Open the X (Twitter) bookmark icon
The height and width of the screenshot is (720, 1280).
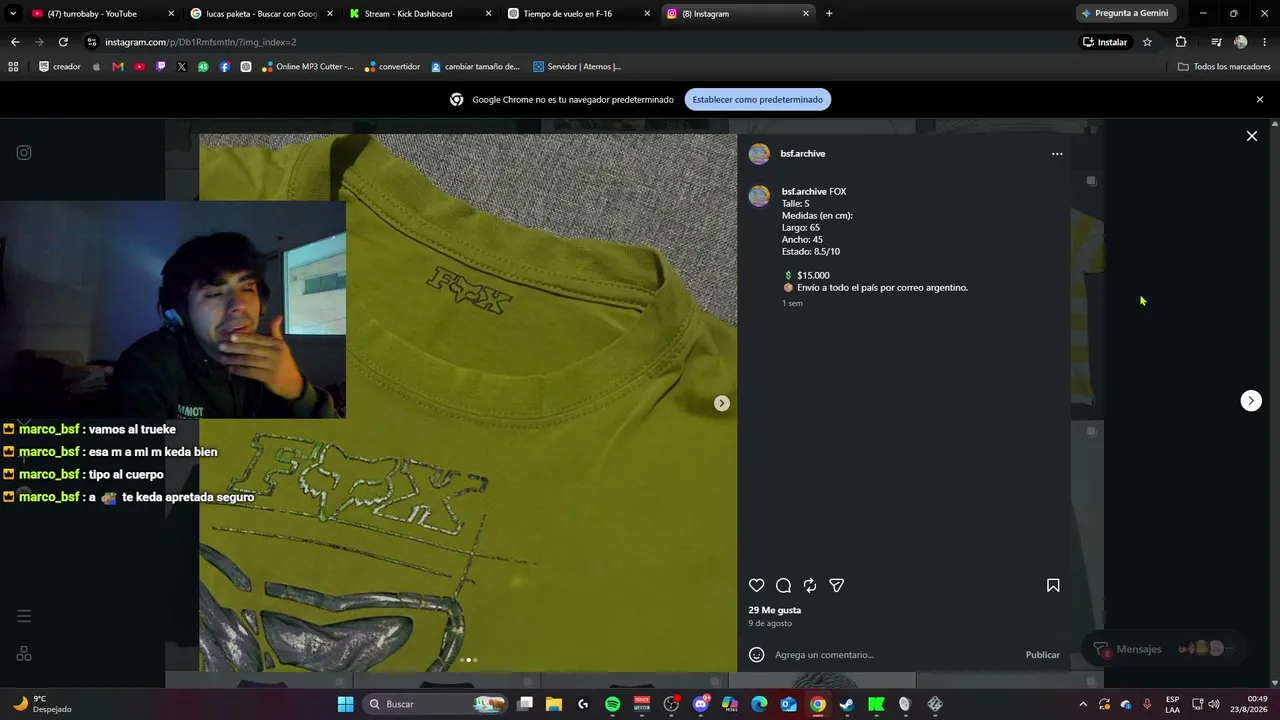point(181,67)
